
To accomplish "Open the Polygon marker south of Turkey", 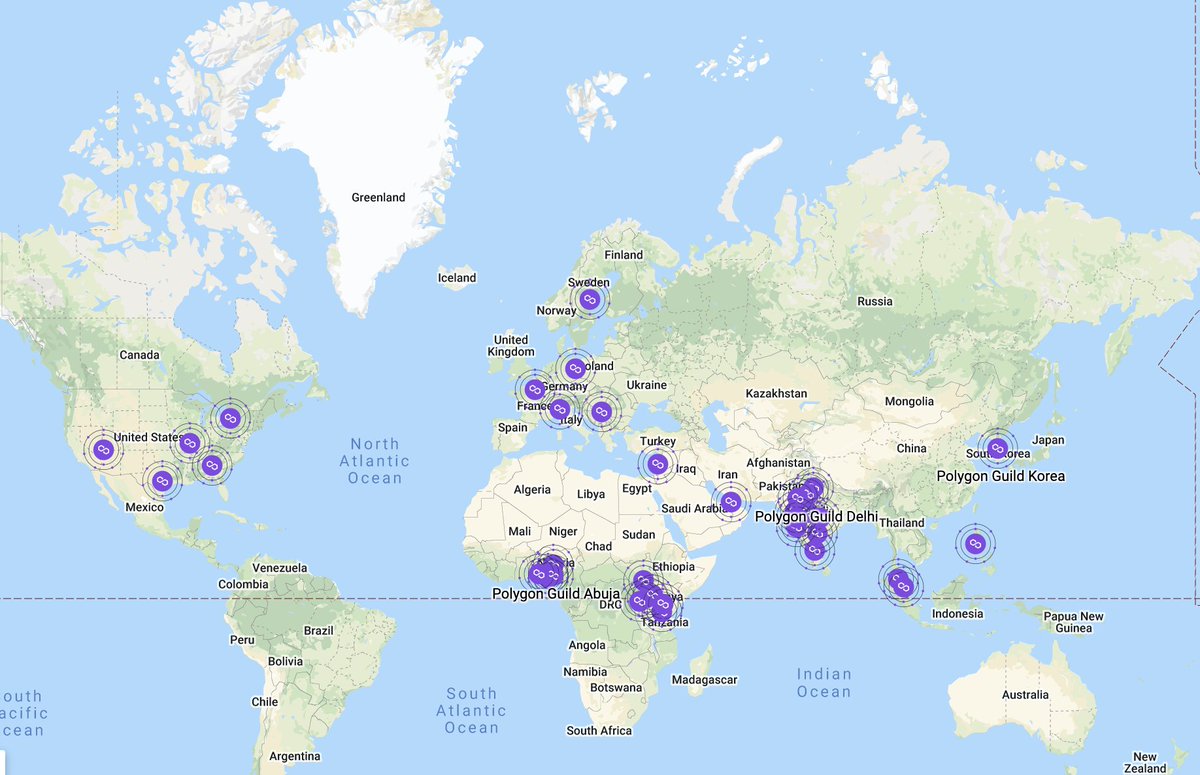I will pos(657,464).
